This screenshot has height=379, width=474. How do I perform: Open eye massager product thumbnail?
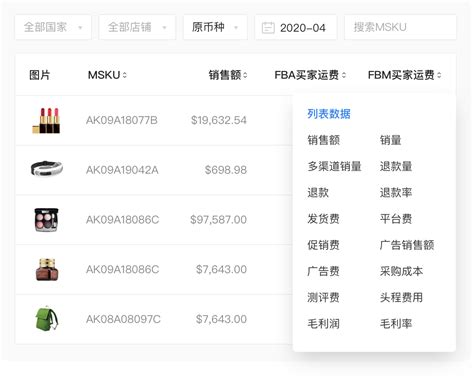[47, 168]
